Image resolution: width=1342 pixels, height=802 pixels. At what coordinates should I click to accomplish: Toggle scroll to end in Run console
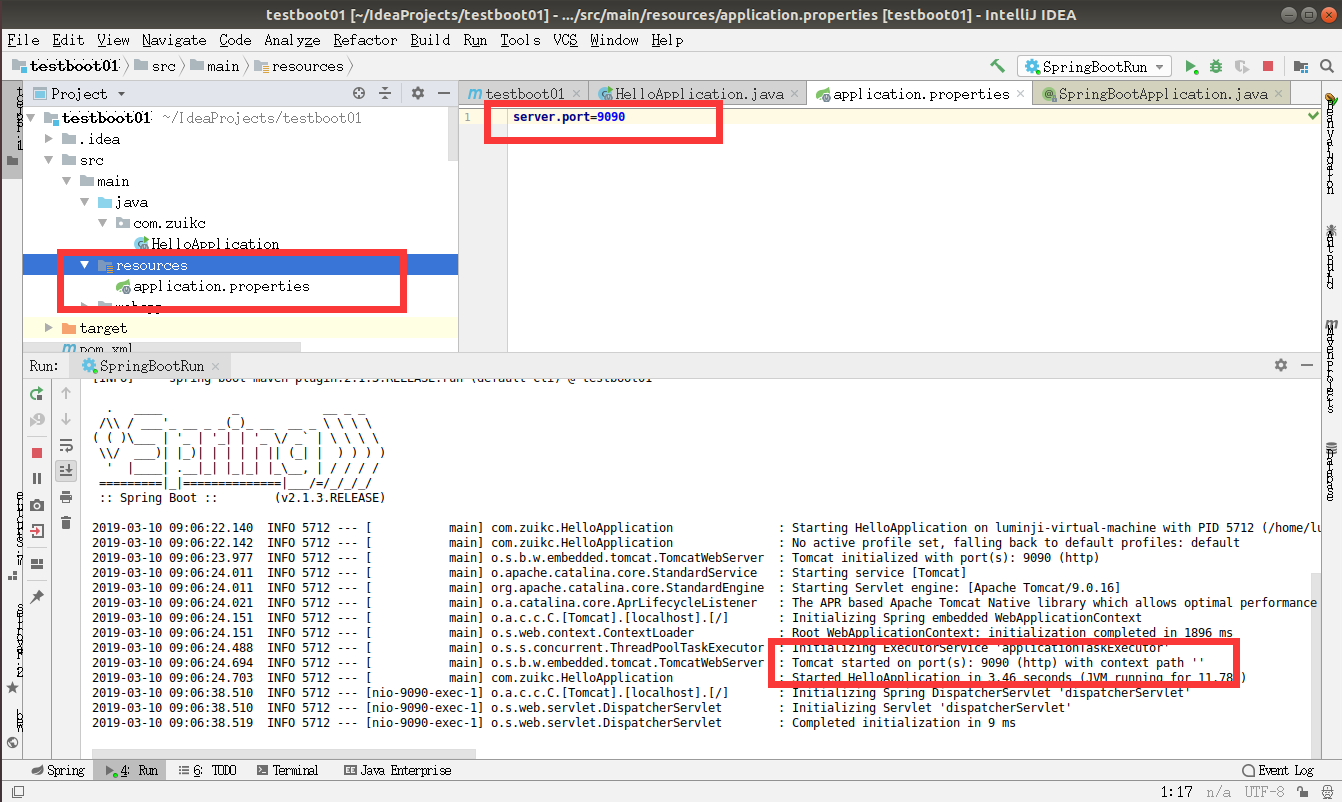[66, 470]
